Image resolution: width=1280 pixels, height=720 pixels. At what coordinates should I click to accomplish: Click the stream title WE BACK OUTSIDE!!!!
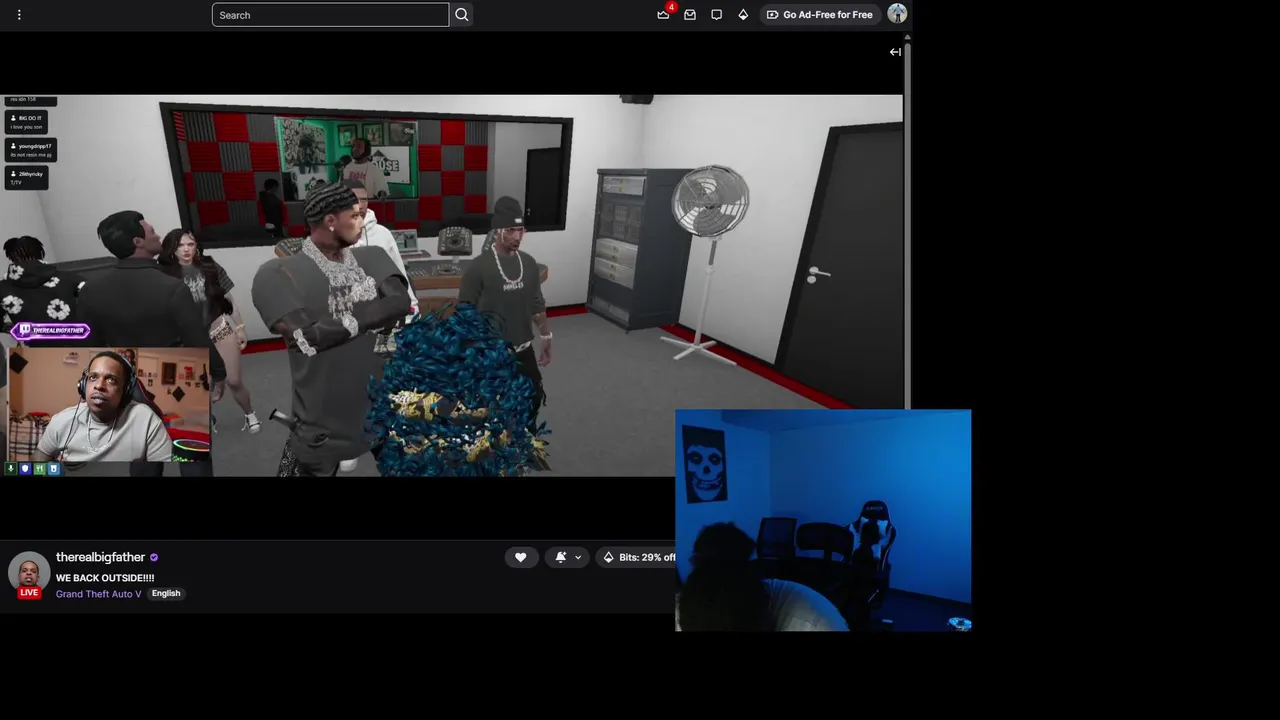click(105, 578)
